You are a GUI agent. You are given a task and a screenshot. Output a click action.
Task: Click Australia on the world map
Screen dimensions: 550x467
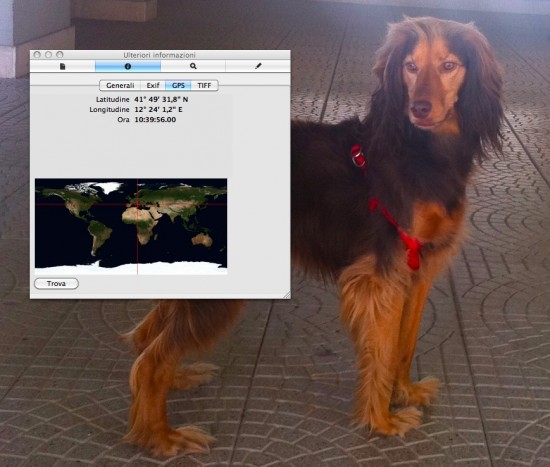click(202, 240)
